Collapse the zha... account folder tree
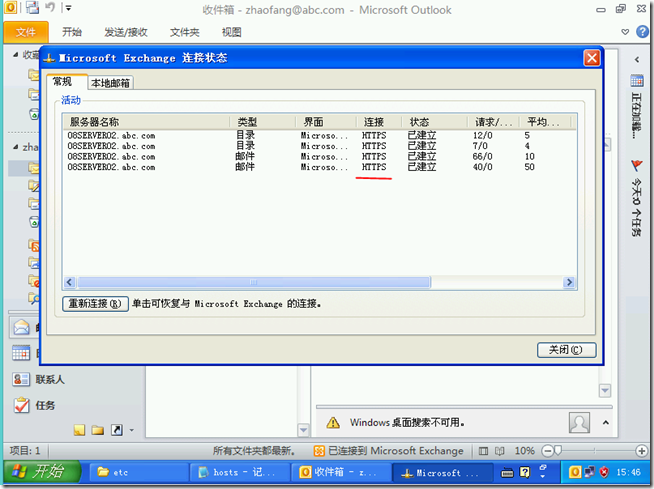Image resolution: width=654 pixels, height=489 pixels. (x=15, y=147)
